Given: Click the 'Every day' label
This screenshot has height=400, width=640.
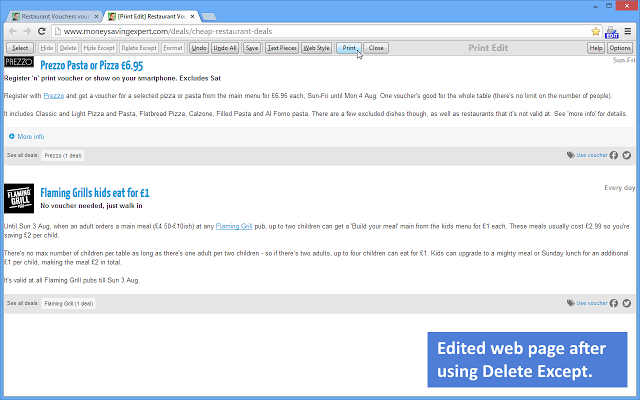Looking at the screenshot, I should pos(620,188).
